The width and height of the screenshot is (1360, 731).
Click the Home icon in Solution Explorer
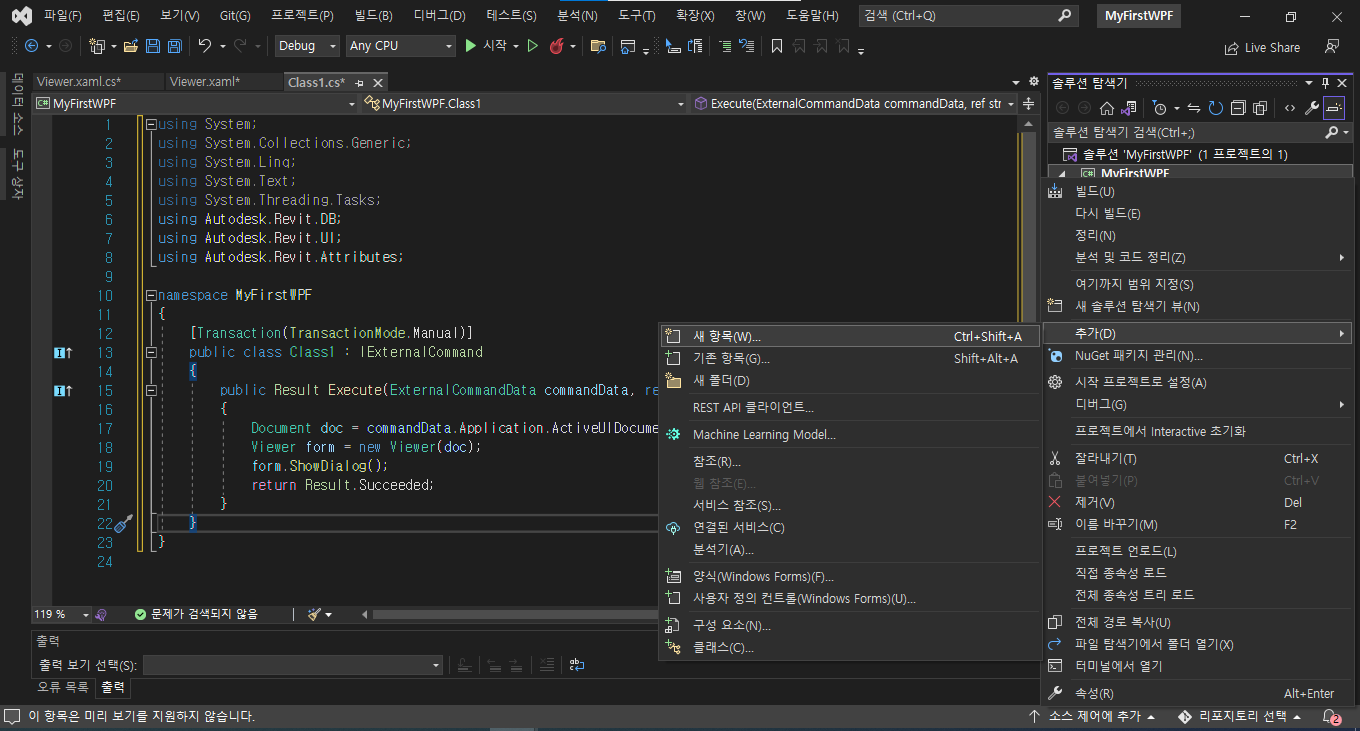(x=1107, y=108)
